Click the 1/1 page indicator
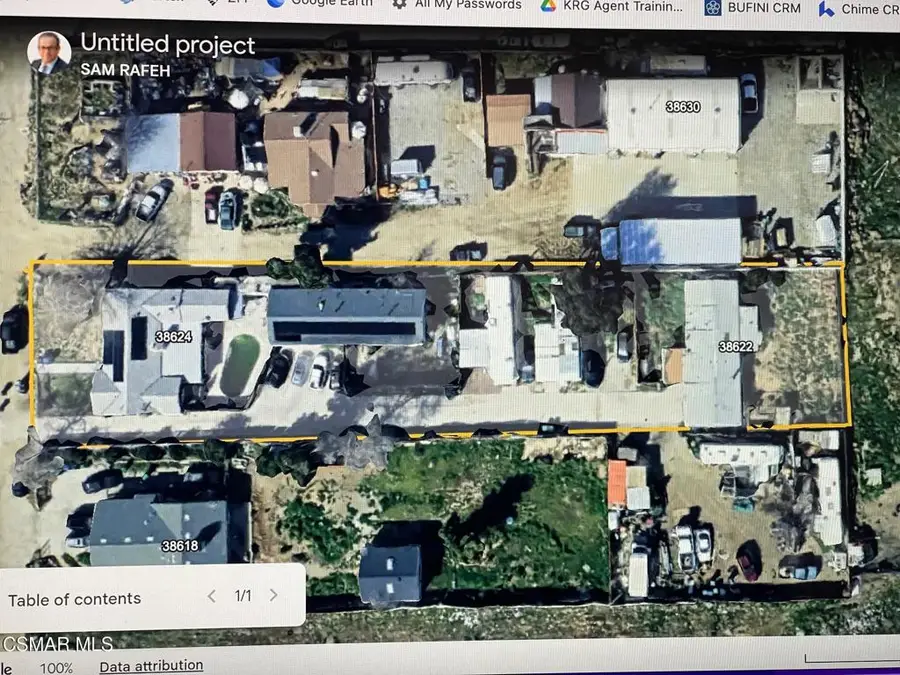This screenshot has height=675, width=900. pyautogui.click(x=242, y=593)
